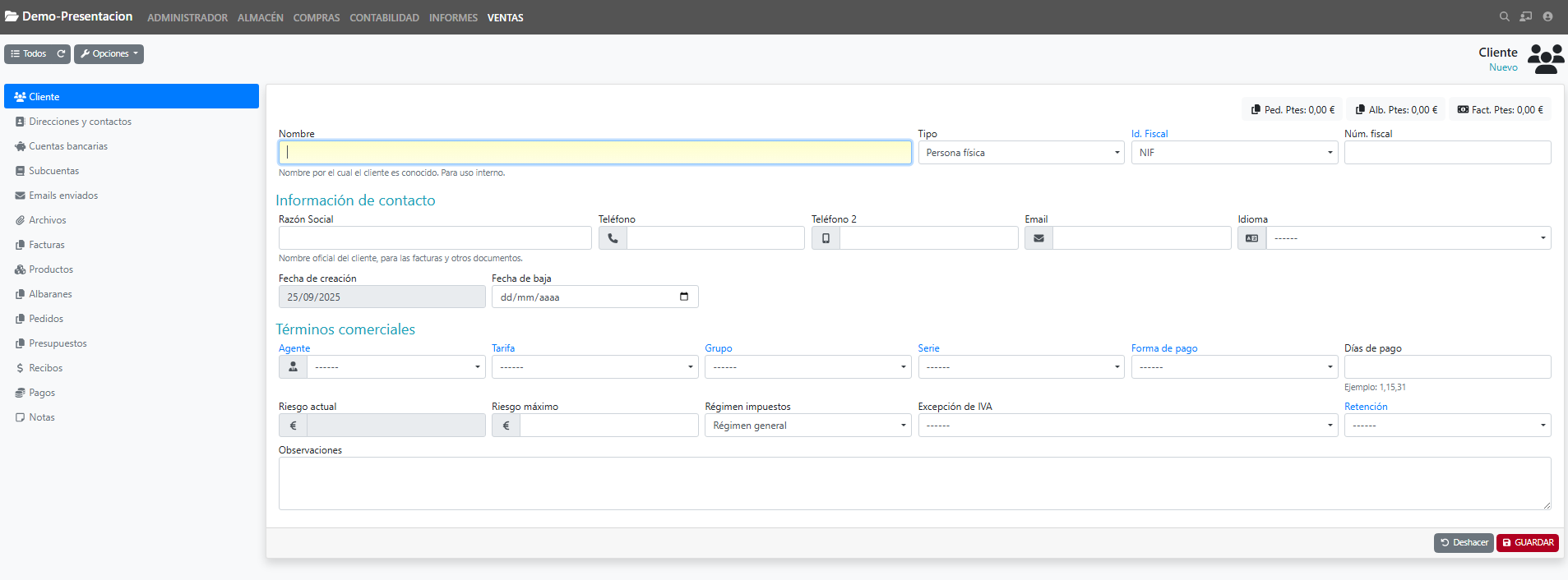The image size is (1568, 580).
Task: Focus the Núm. fiscal input field
Action: pos(1448,153)
